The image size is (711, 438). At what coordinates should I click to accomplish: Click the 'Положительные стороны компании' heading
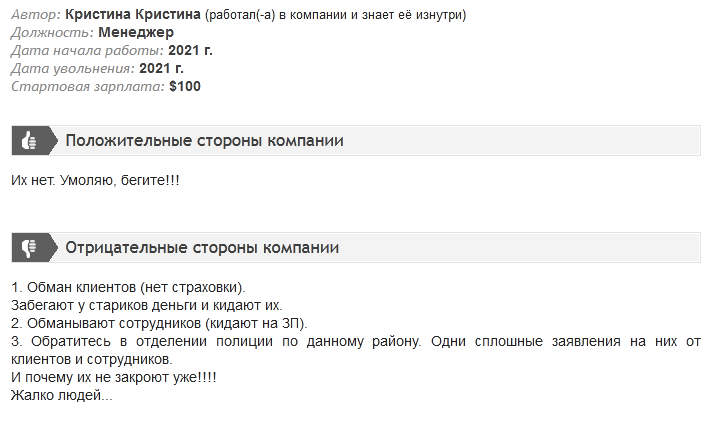205,141
